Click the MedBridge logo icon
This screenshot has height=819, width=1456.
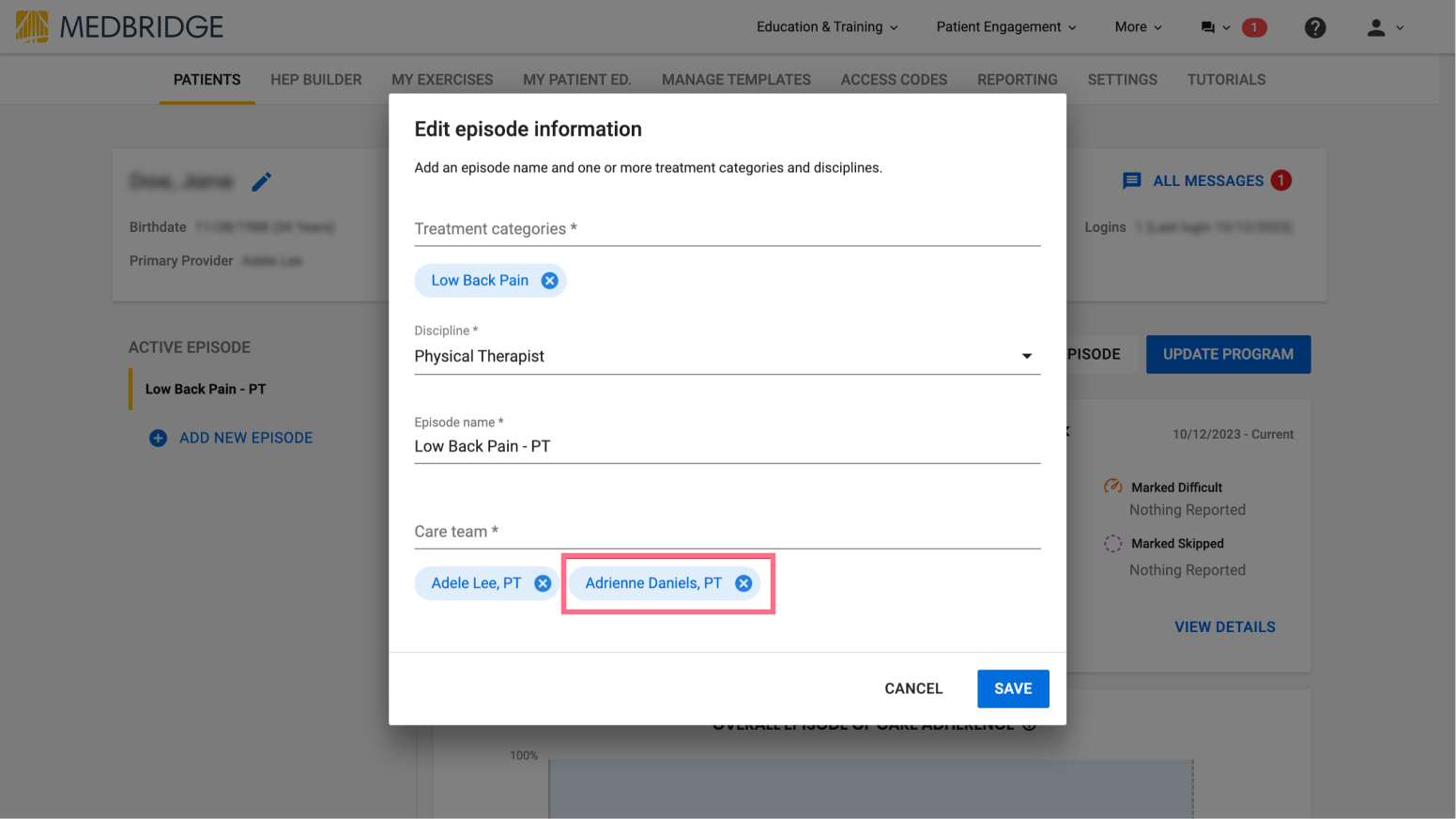click(x=32, y=26)
